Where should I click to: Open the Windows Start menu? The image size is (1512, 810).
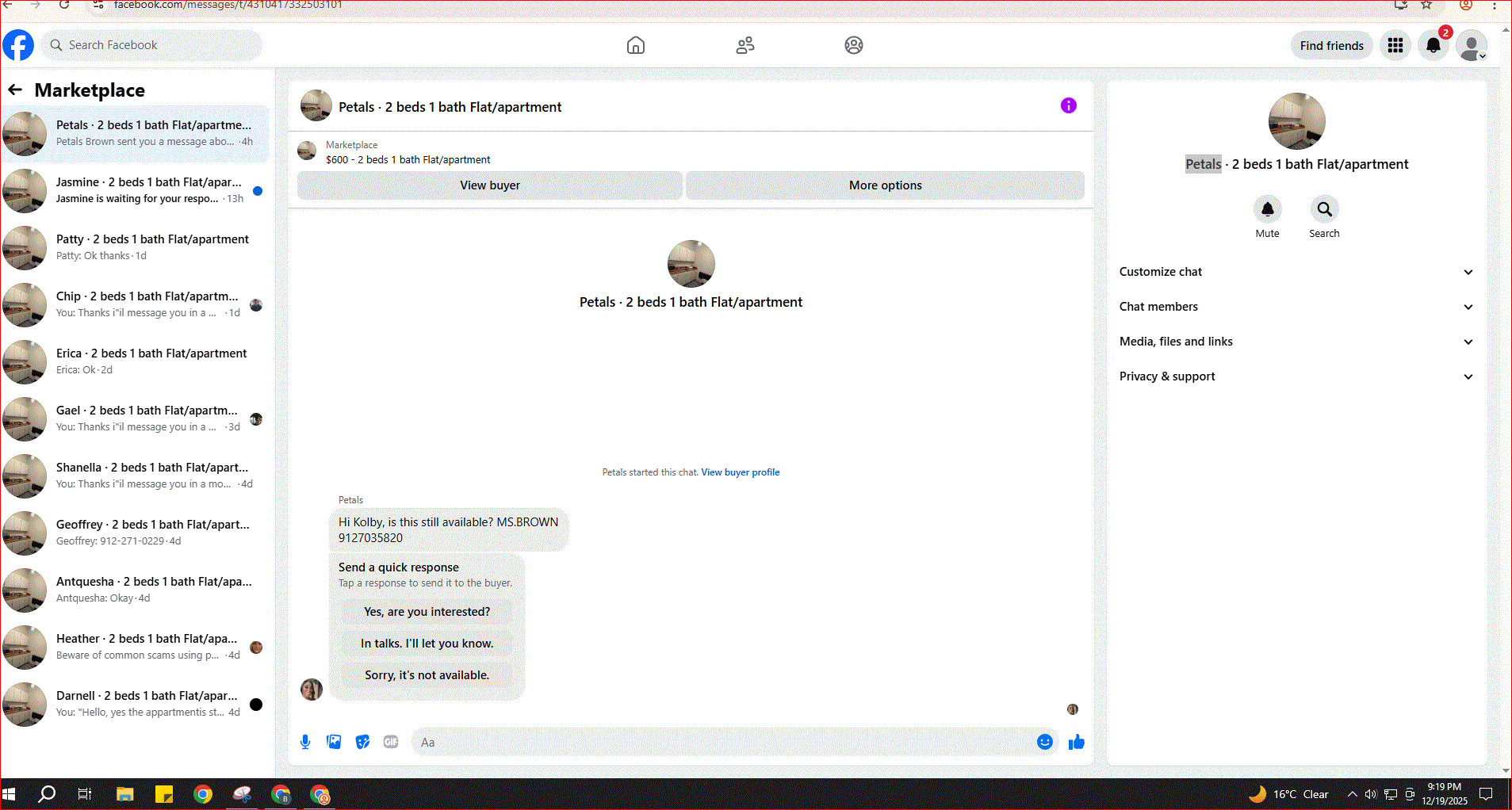click(x=10, y=794)
